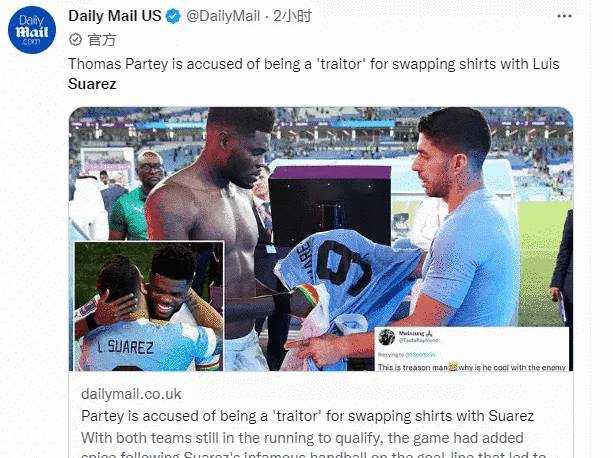Click the inset L. SUAREZ hug photo
The height and width of the screenshot is (458, 613).
[x=149, y=306]
